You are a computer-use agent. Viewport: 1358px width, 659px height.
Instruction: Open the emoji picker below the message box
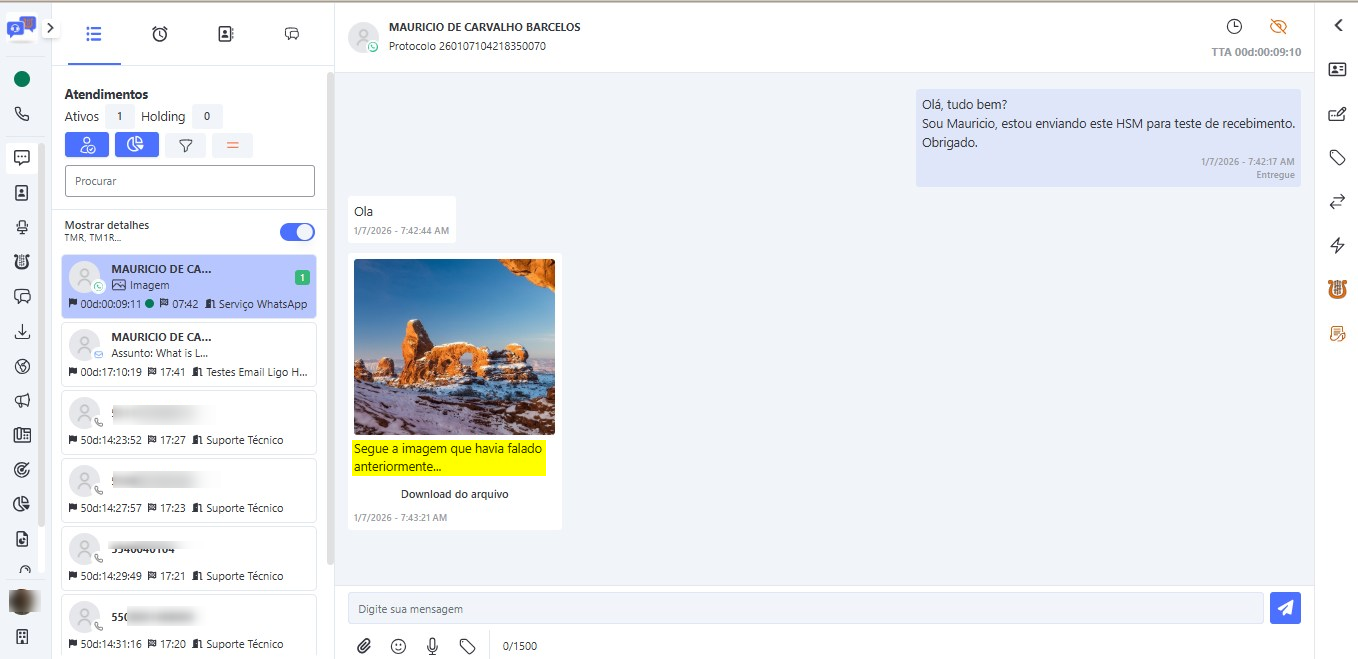(x=399, y=646)
